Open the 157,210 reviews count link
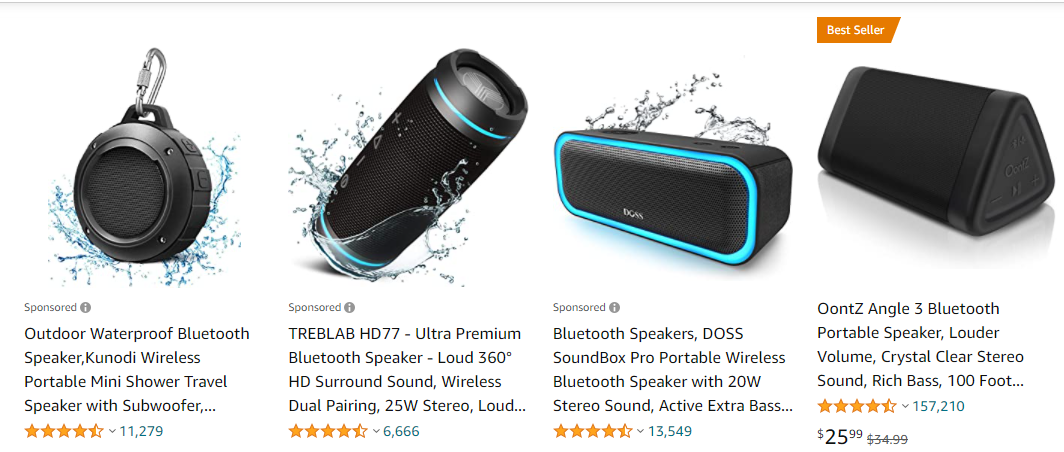 (938, 407)
